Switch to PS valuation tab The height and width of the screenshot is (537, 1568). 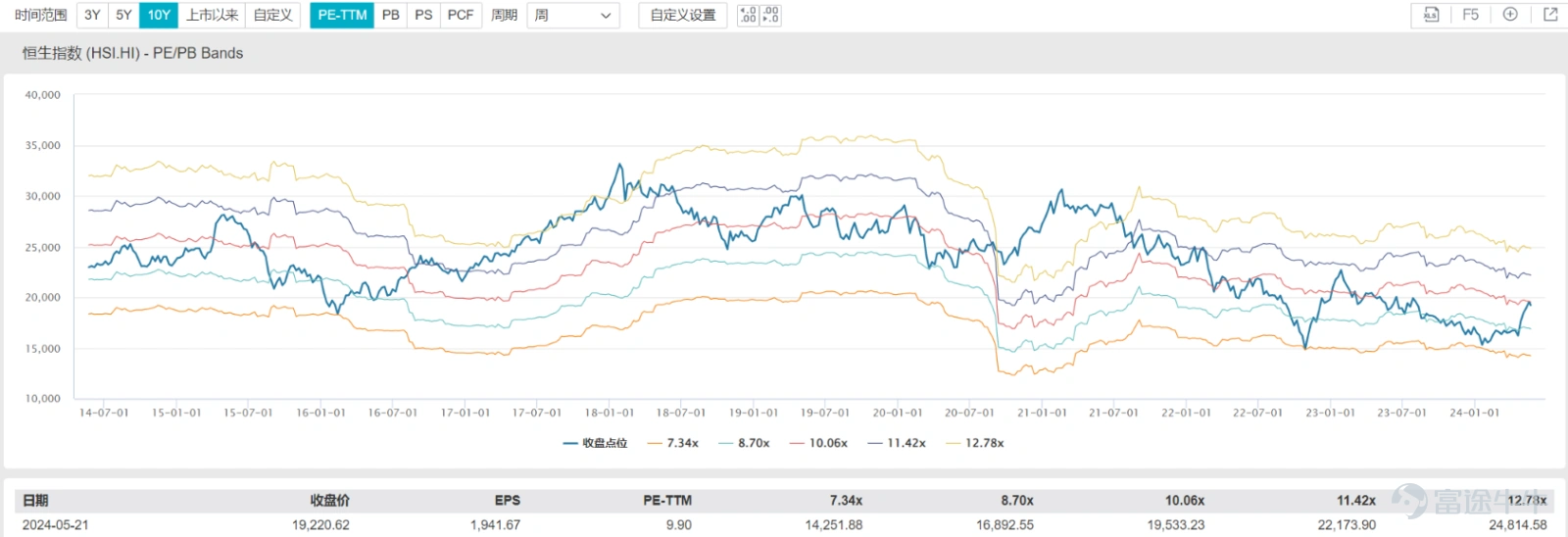(x=423, y=15)
